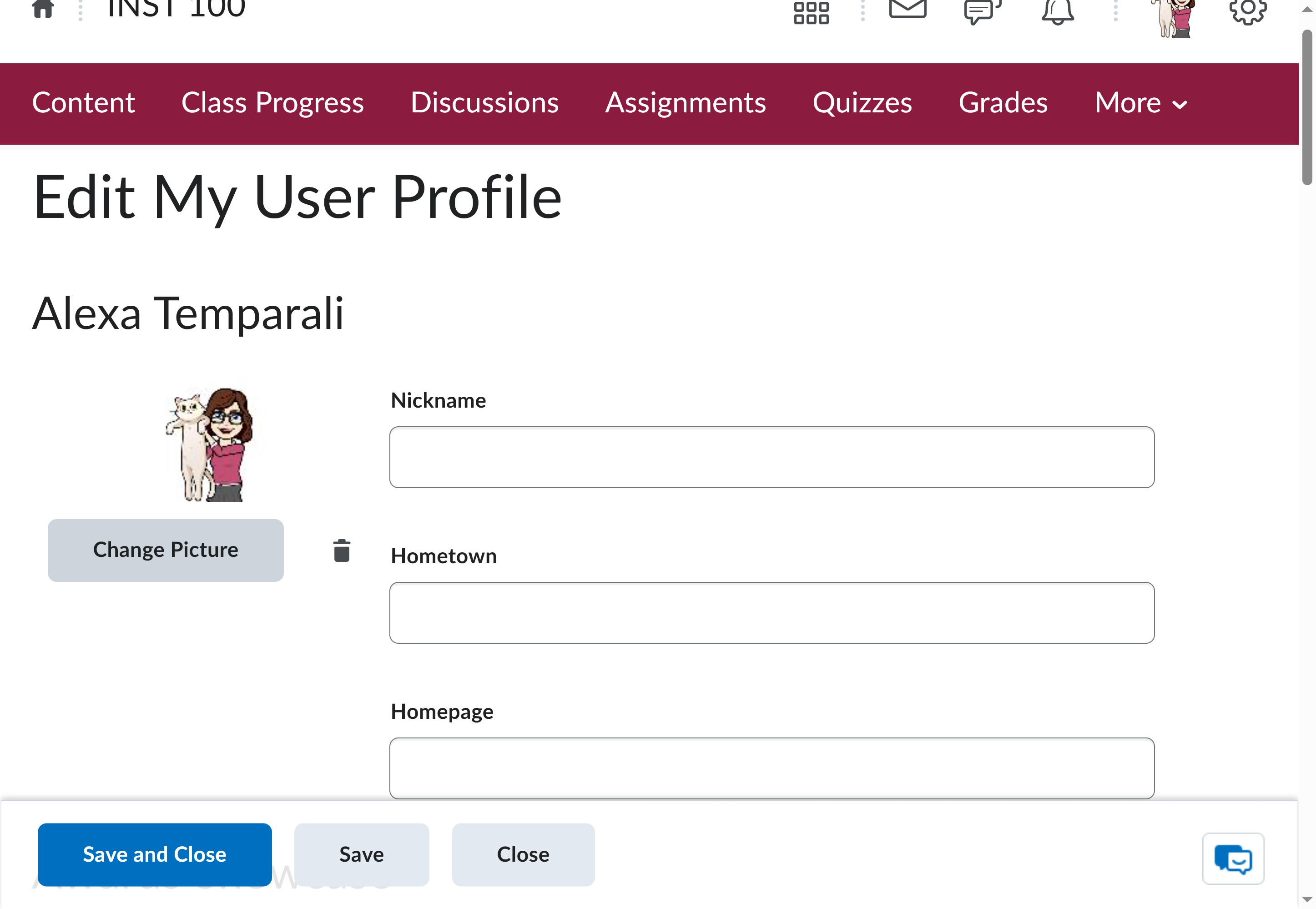Go to Discussions

tap(484, 103)
